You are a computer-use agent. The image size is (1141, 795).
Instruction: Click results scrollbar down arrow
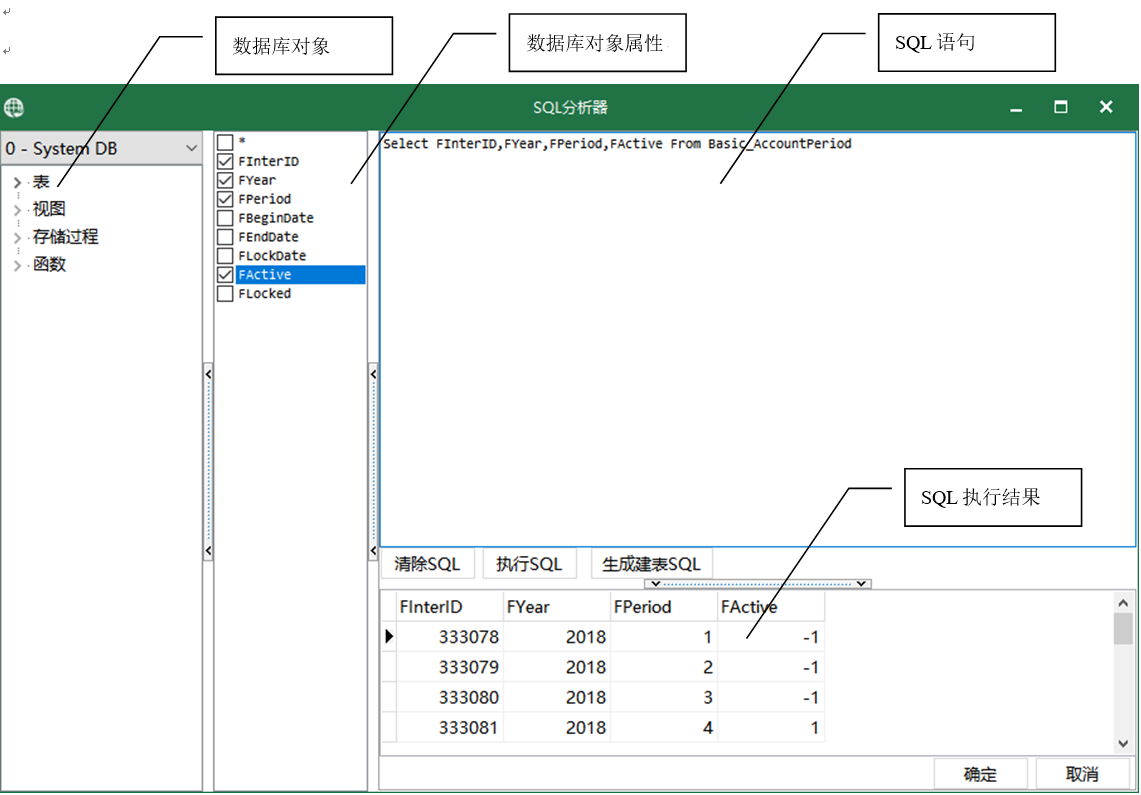(x=1123, y=743)
